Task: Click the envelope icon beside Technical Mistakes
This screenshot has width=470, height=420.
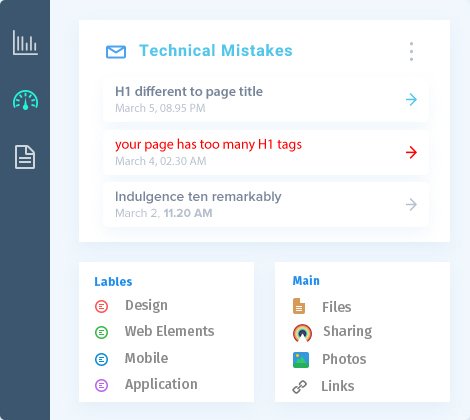Action: pos(116,52)
